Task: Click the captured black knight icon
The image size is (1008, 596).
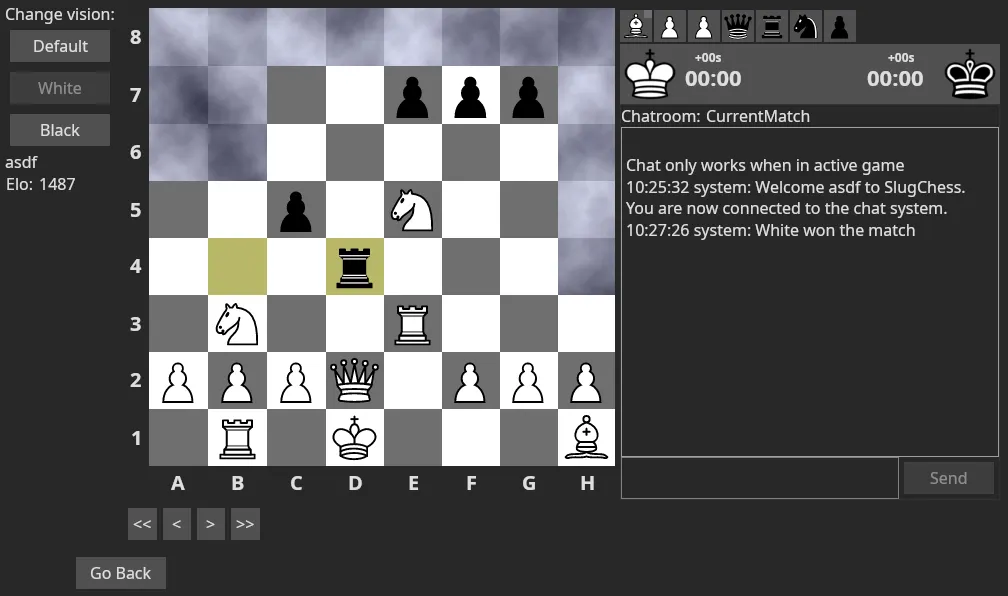Action: click(806, 26)
